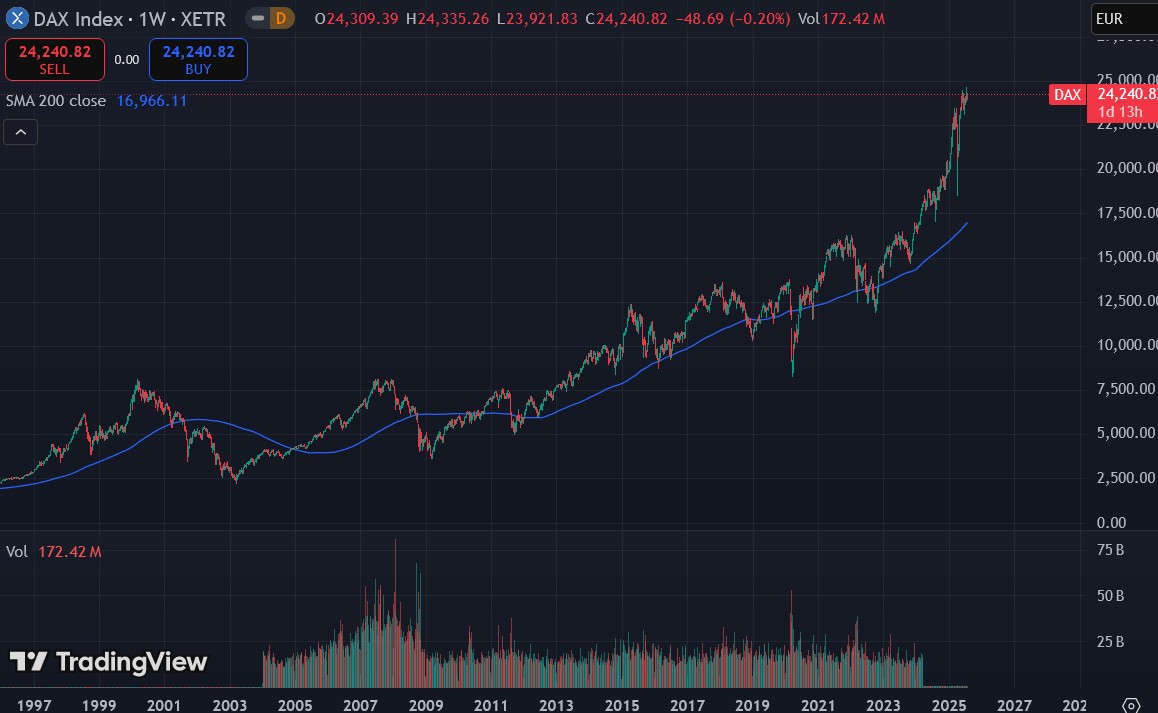Open chart settings gear at bottom right
1158x713 pixels.
(1131, 706)
